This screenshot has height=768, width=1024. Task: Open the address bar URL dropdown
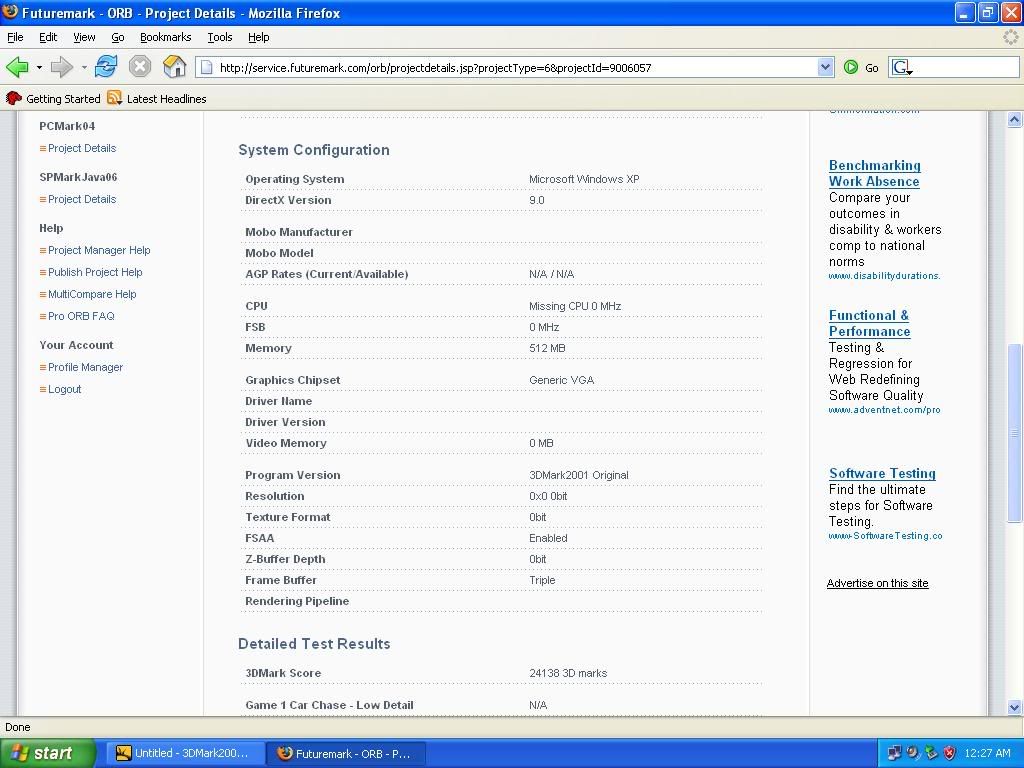click(825, 67)
